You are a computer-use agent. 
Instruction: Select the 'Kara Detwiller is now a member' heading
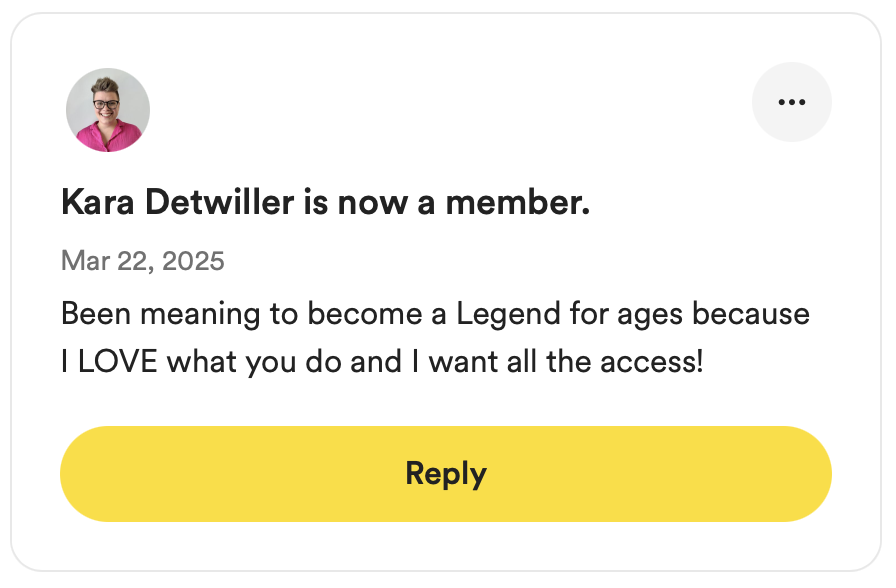click(x=326, y=202)
